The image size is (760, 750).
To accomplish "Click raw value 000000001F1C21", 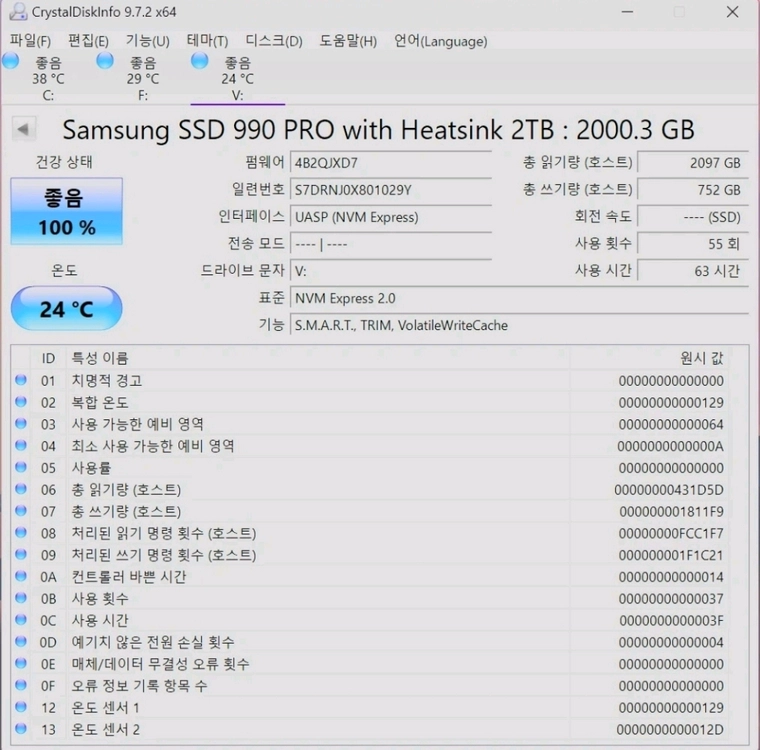I will pos(671,555).
